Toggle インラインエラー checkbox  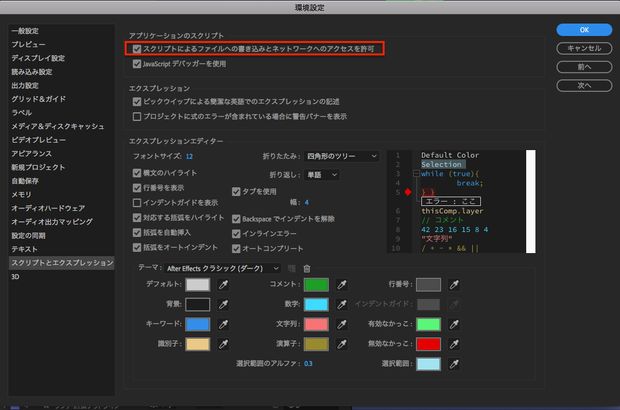[236, 234]
